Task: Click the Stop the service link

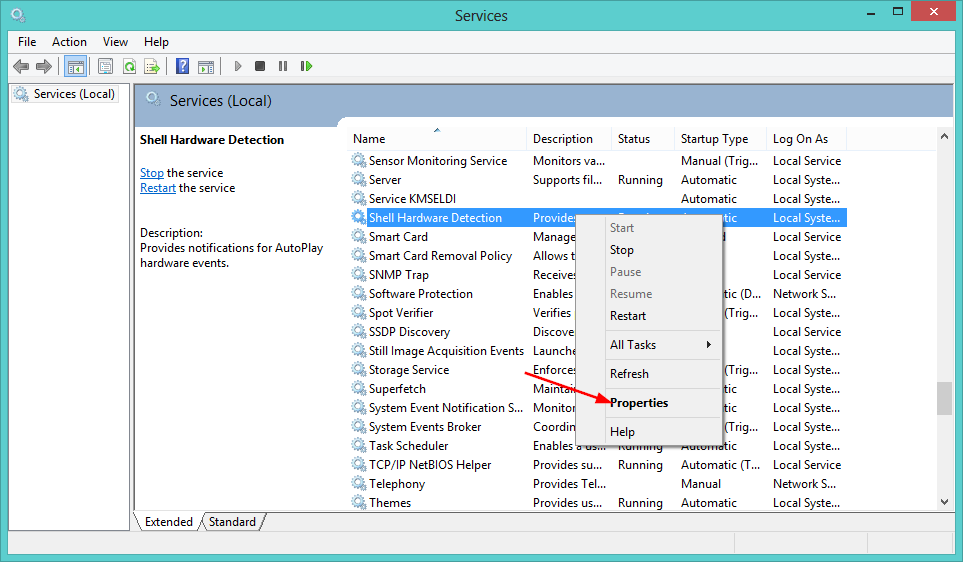Action: click(x=151, y=173)
